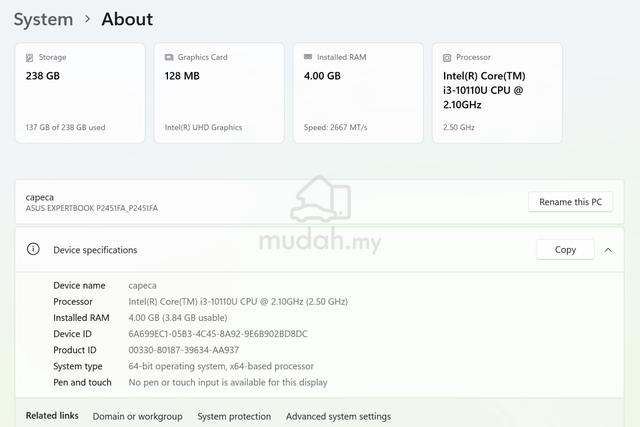Screen dimensions: 640x427
Task: Click Processor value in specifications list
Action: point(238,302)
